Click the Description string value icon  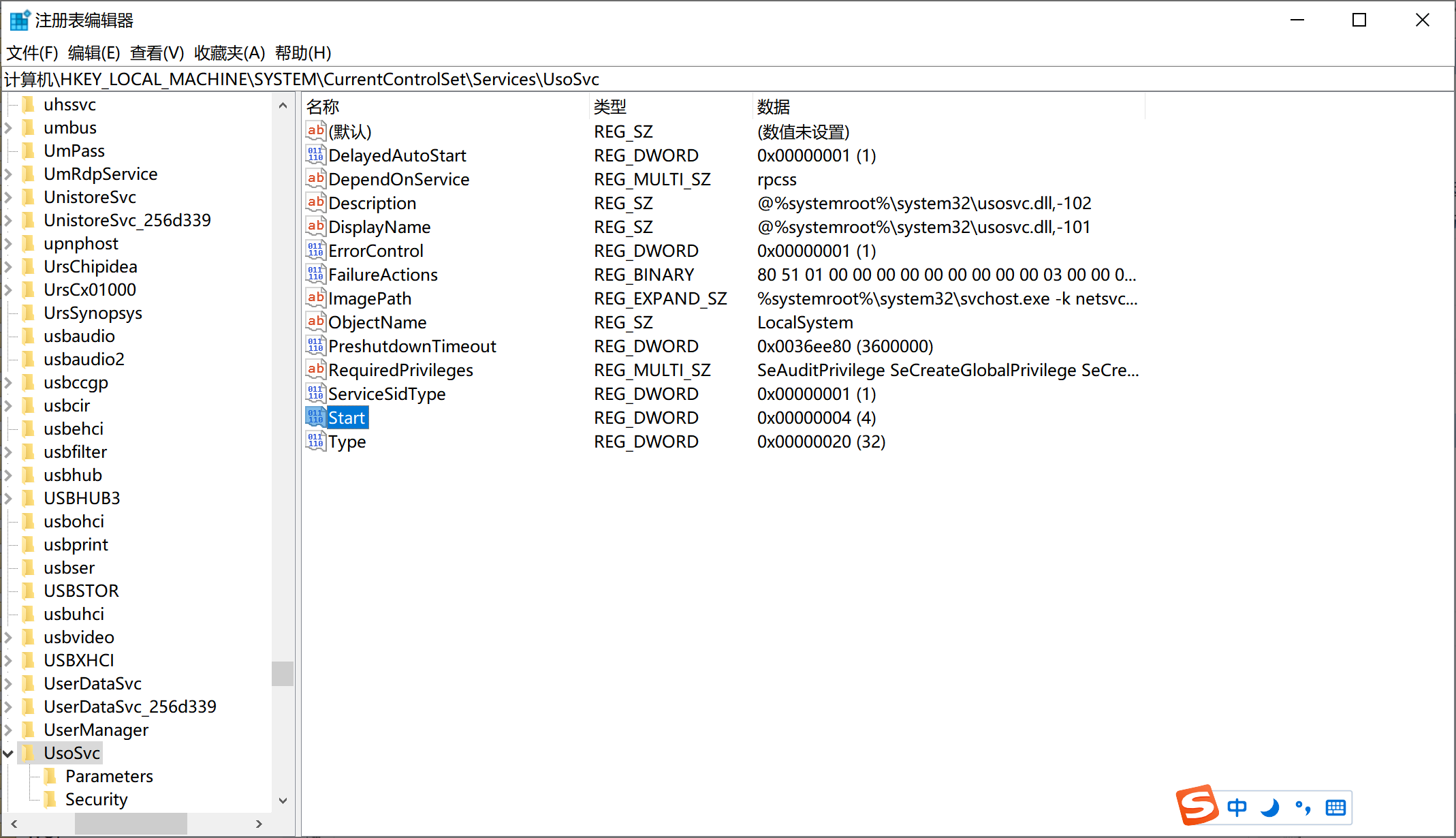[315, 202]
